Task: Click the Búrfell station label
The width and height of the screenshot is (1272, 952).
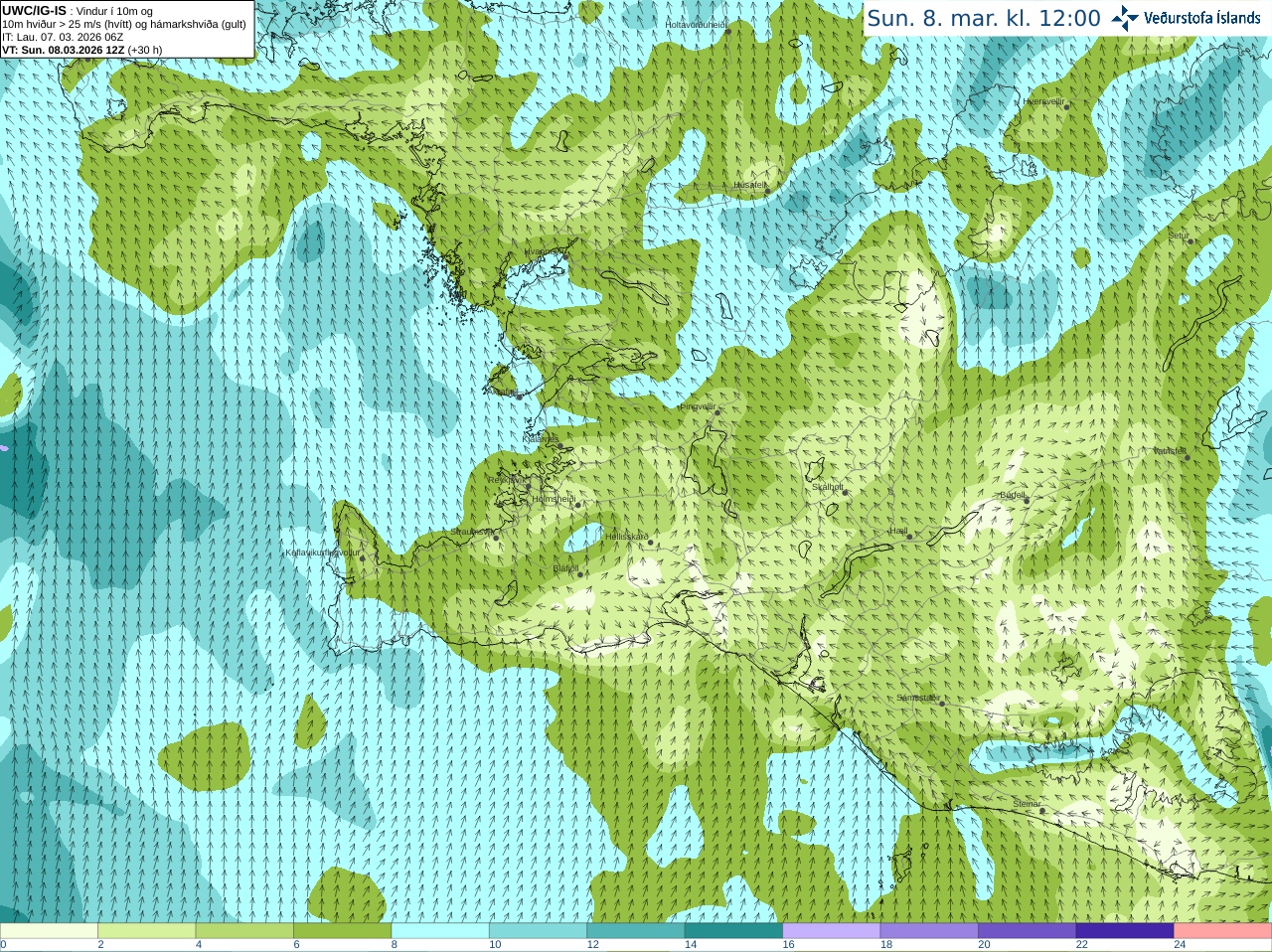Action: point(1013,495)
